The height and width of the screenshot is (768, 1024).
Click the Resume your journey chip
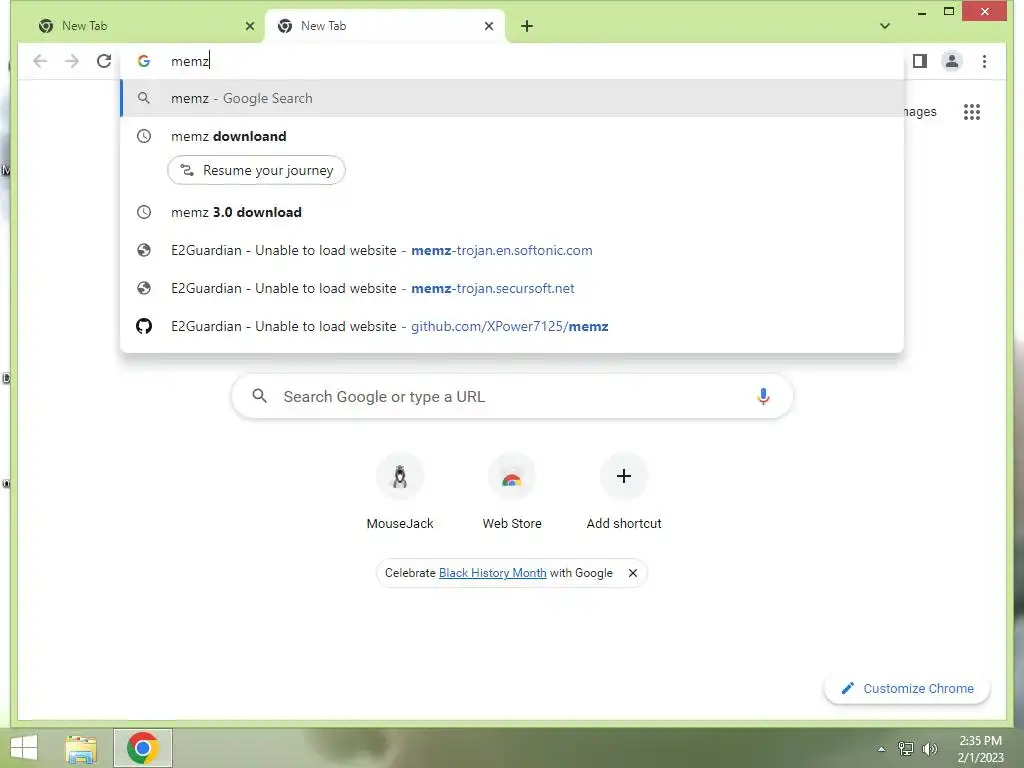[256, 170]
